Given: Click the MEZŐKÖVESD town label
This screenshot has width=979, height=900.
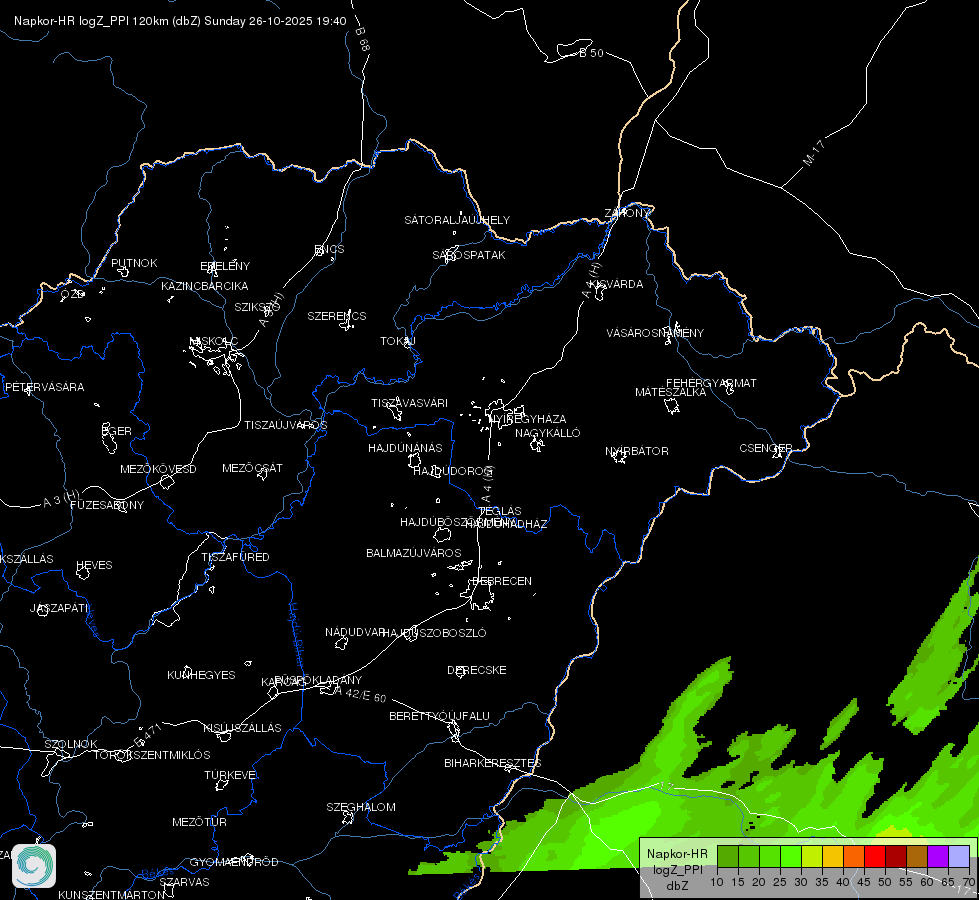Looking at the screenshot, I should [x=159, y=469].
